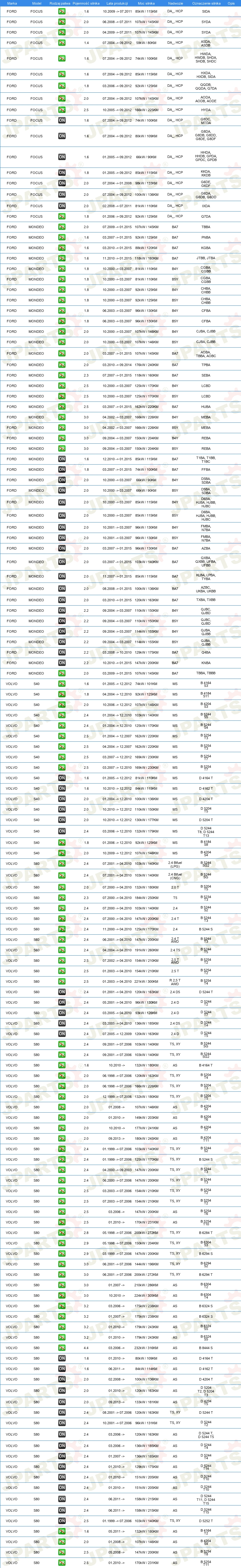Click the Nadwozie column header
The height and width of the screenshot is (1568, 241).
coord(175,3)
